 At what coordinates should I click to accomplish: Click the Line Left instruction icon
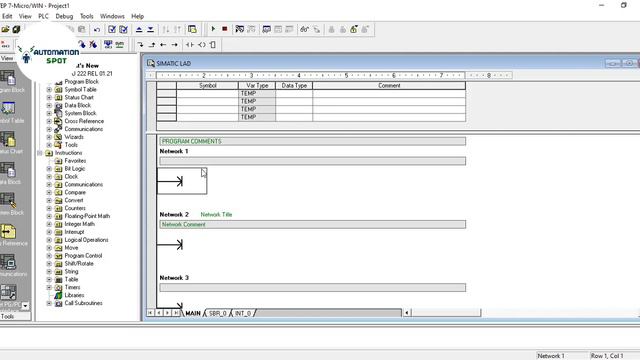[x=163, y=45]
